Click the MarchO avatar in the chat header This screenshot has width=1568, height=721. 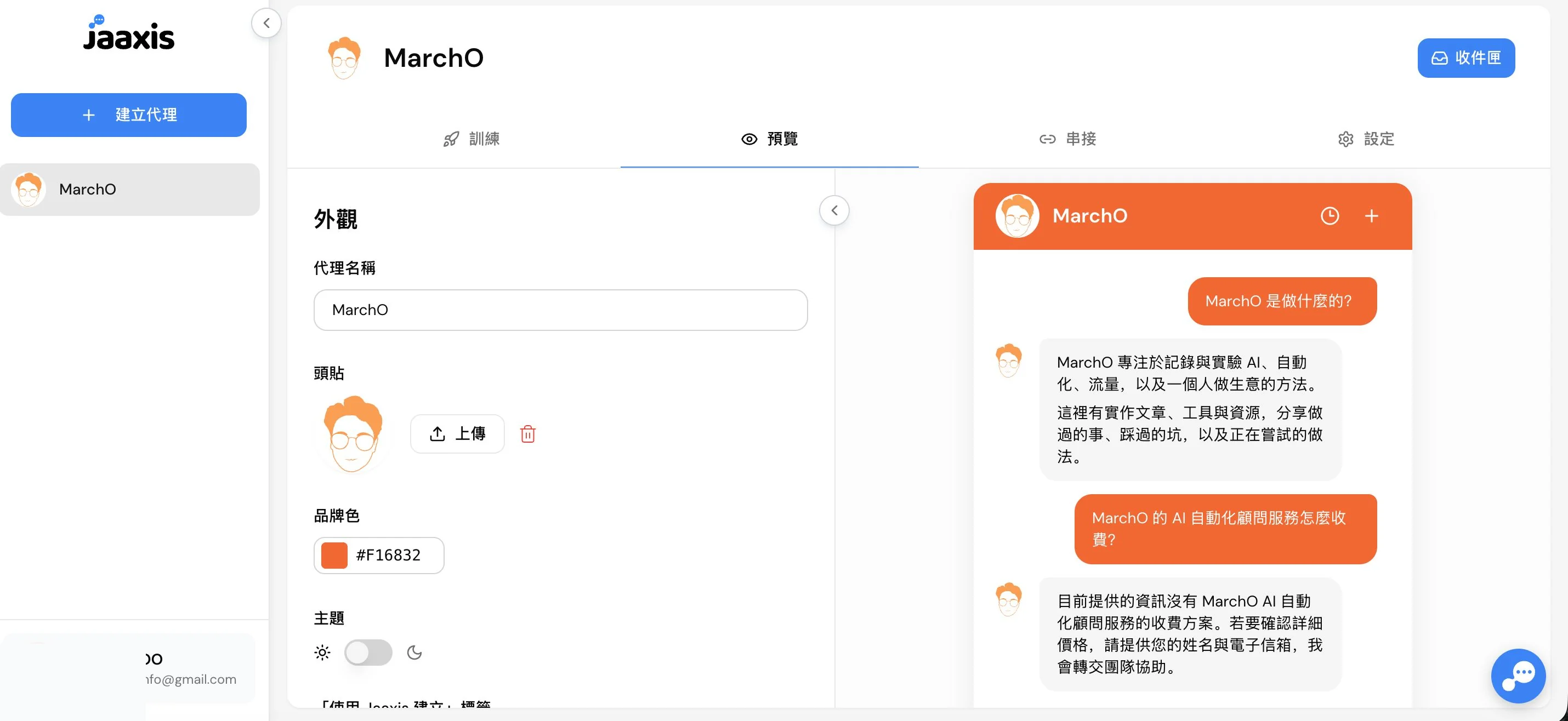(1017, 216)
